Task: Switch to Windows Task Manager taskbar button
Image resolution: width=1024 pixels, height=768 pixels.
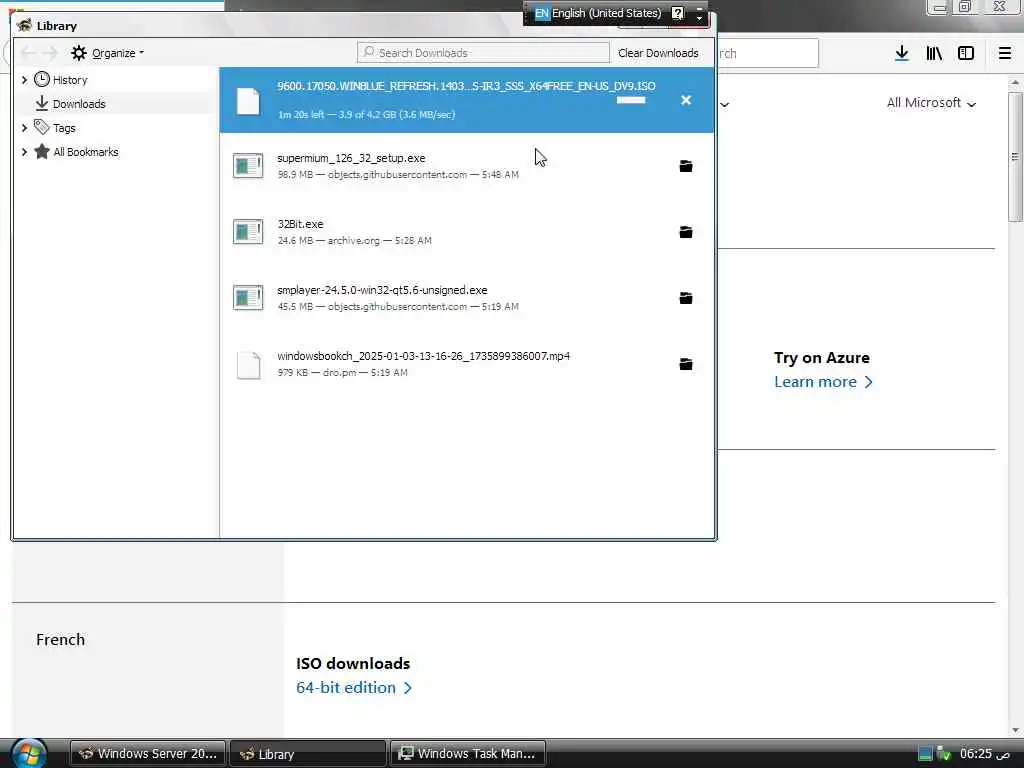Action: click(468, 754)
